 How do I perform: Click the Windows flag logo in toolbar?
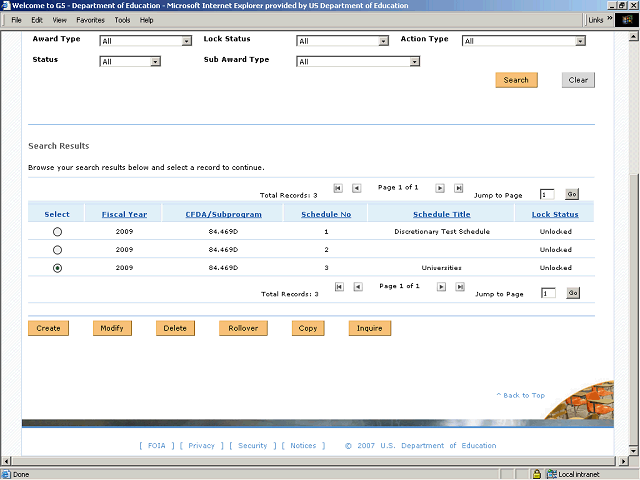(627, 20)
